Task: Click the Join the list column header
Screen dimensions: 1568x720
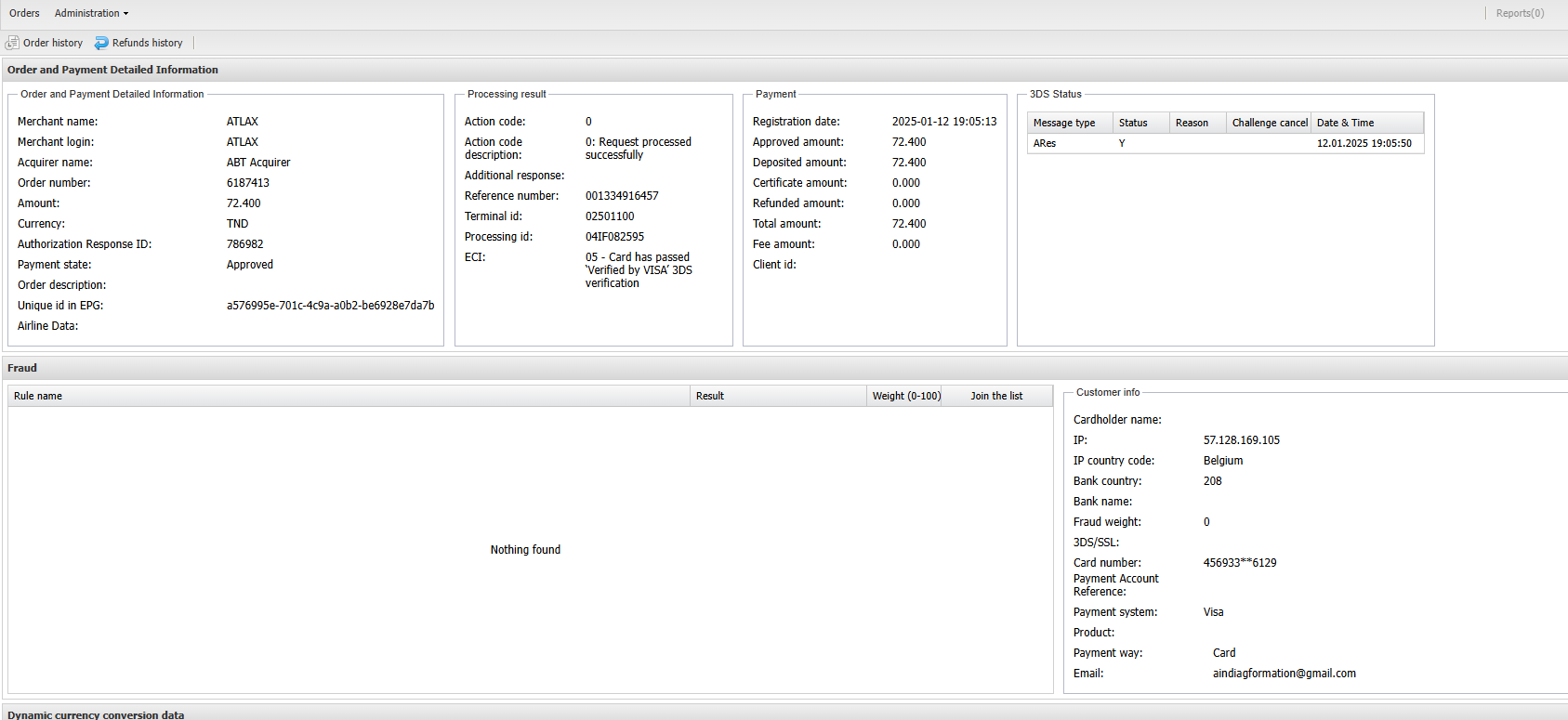Action: tap(996, 396)
